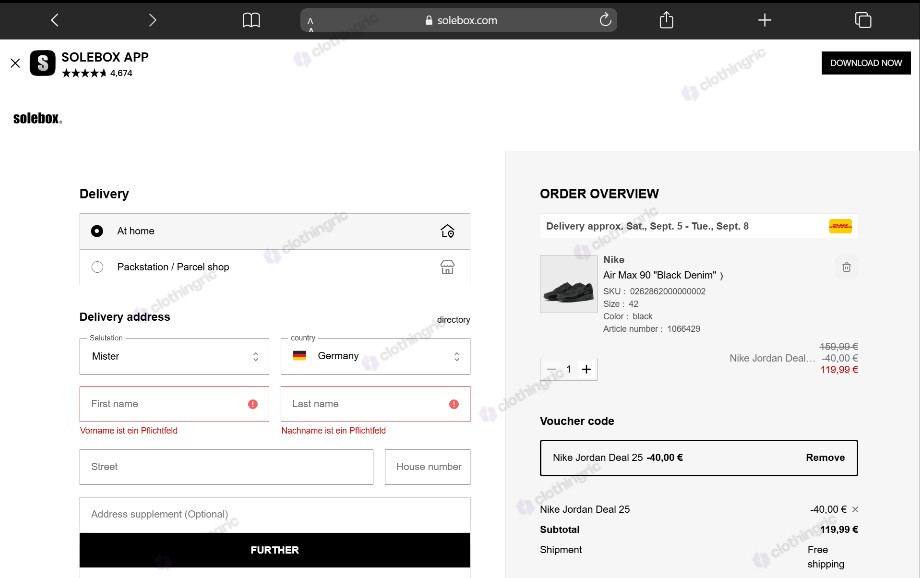Click the struck-through 159,99 € price

click(x=838, y=347)
